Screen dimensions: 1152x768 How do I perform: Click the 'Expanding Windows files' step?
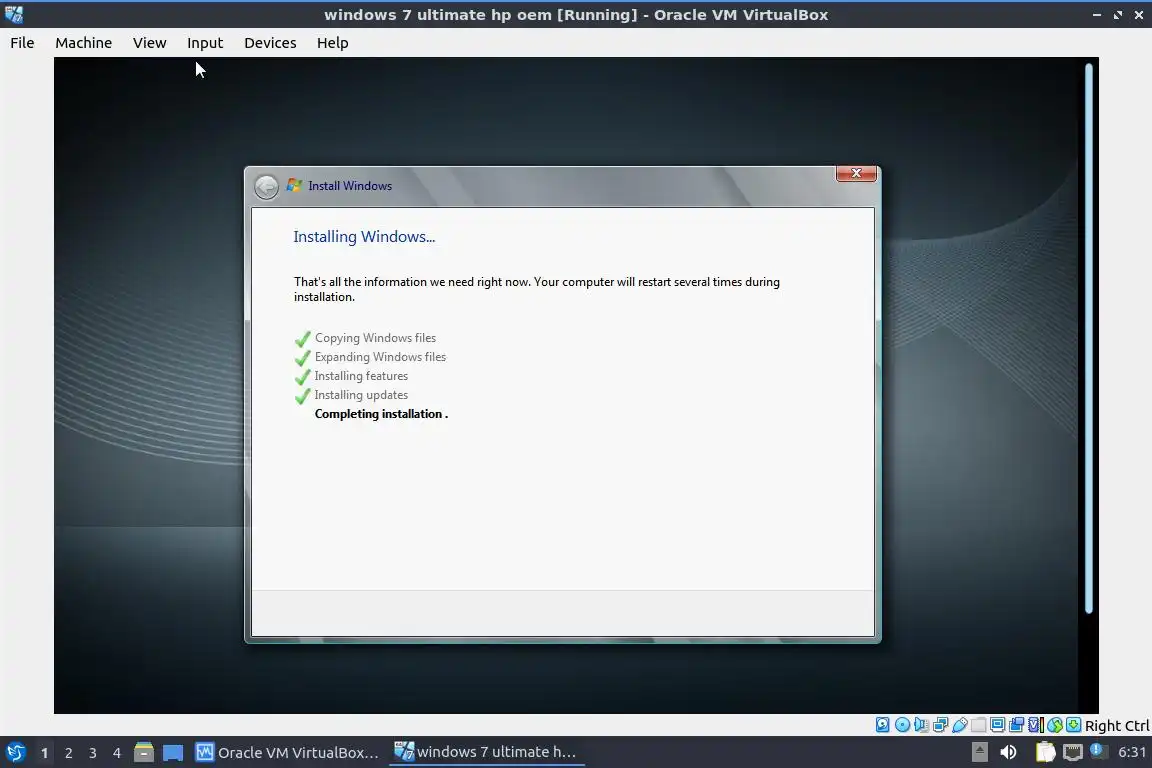pyautogui.click(x=381, y=357)
